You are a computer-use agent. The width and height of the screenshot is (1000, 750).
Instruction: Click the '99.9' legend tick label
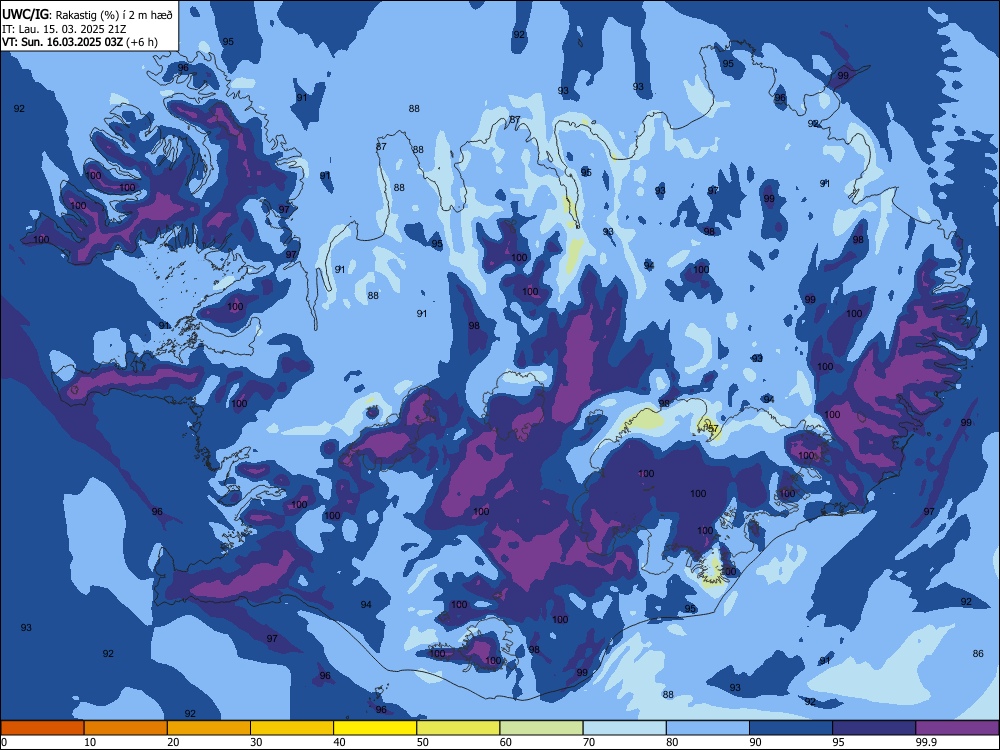(926, 742)
